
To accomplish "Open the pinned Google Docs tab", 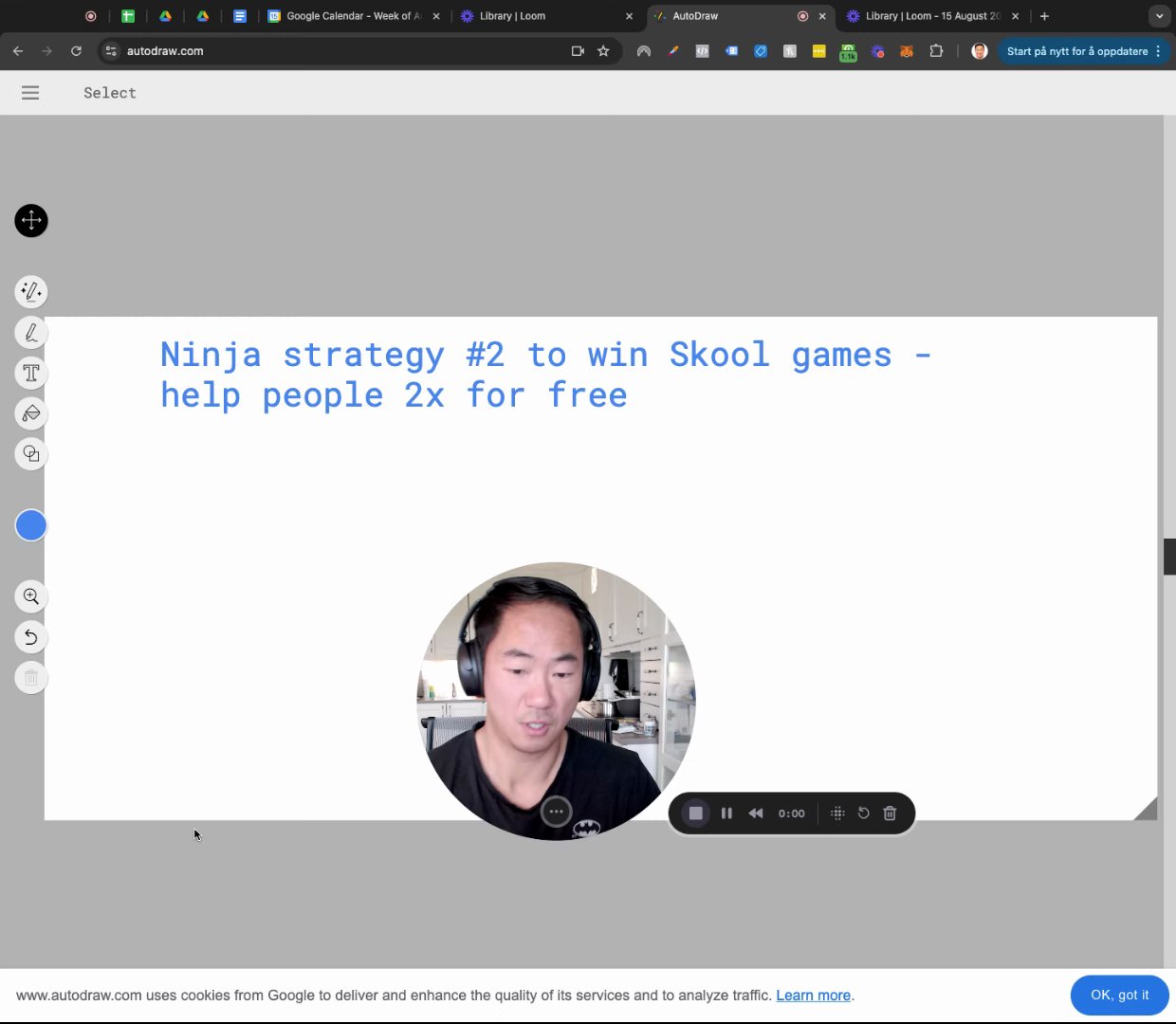I will pyautogui.click(x=240, y=16).
